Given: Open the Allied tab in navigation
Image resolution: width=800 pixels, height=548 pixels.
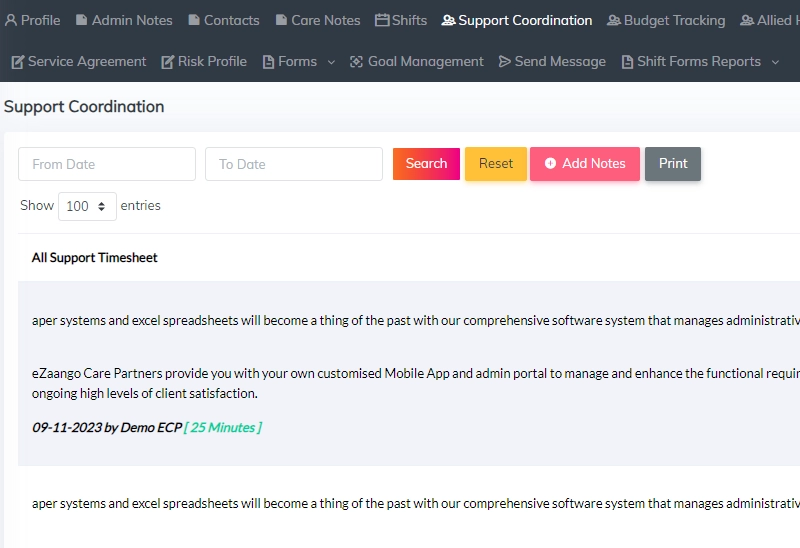Looking at the screenshot, I should click(x=770, y=20).
